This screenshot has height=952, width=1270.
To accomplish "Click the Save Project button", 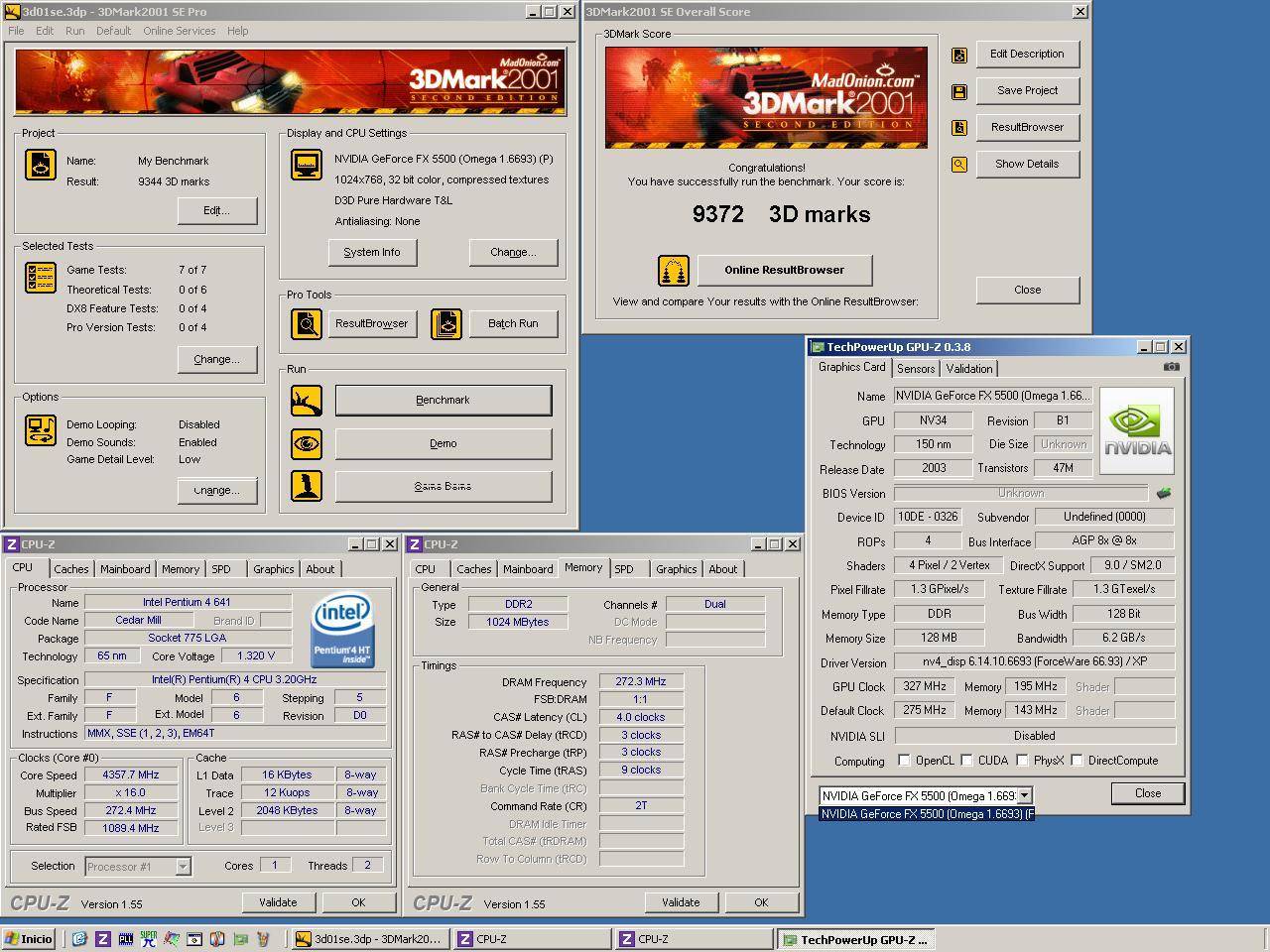I will (x=1028, y=90).
